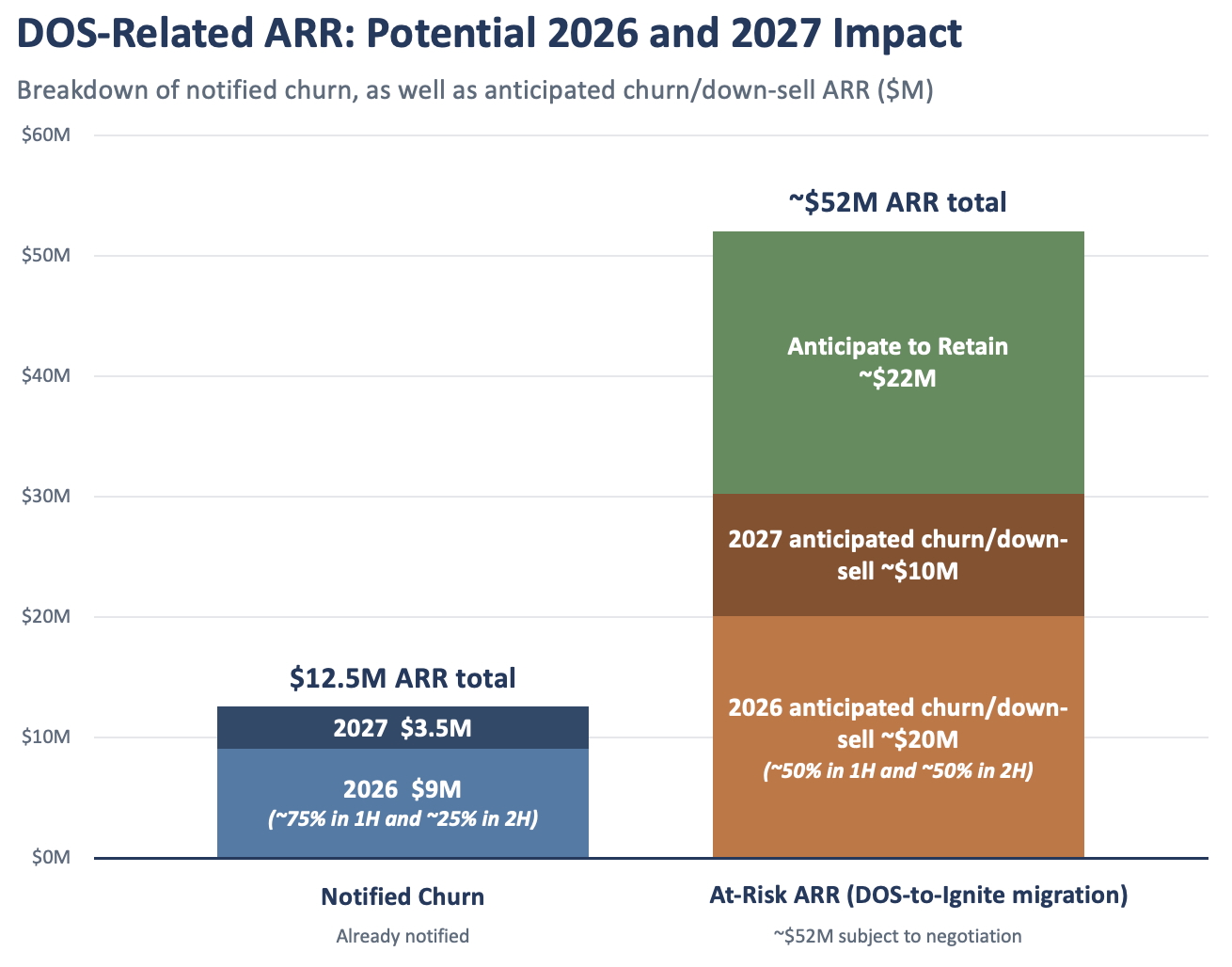
Task: Click the $60M y-axis tick label
Action: click(46, 135)
